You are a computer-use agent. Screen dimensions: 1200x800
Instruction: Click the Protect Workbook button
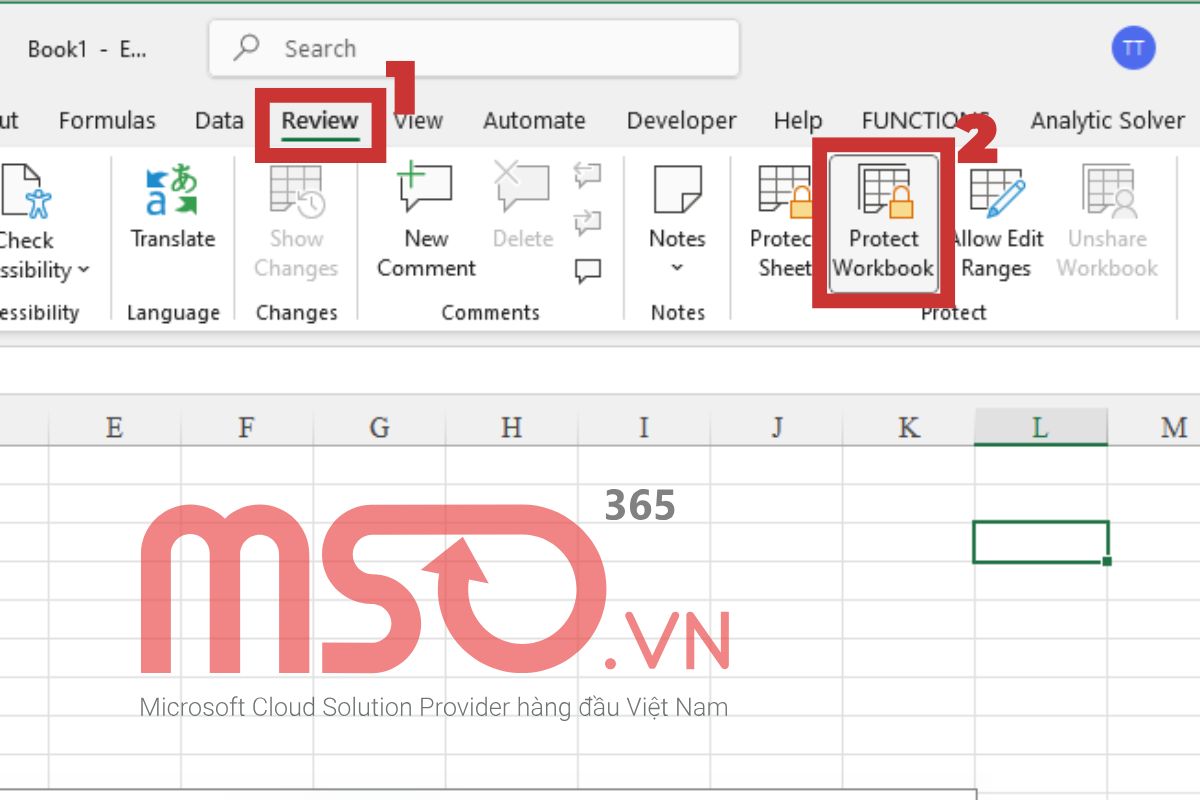[x=883, y=222]
